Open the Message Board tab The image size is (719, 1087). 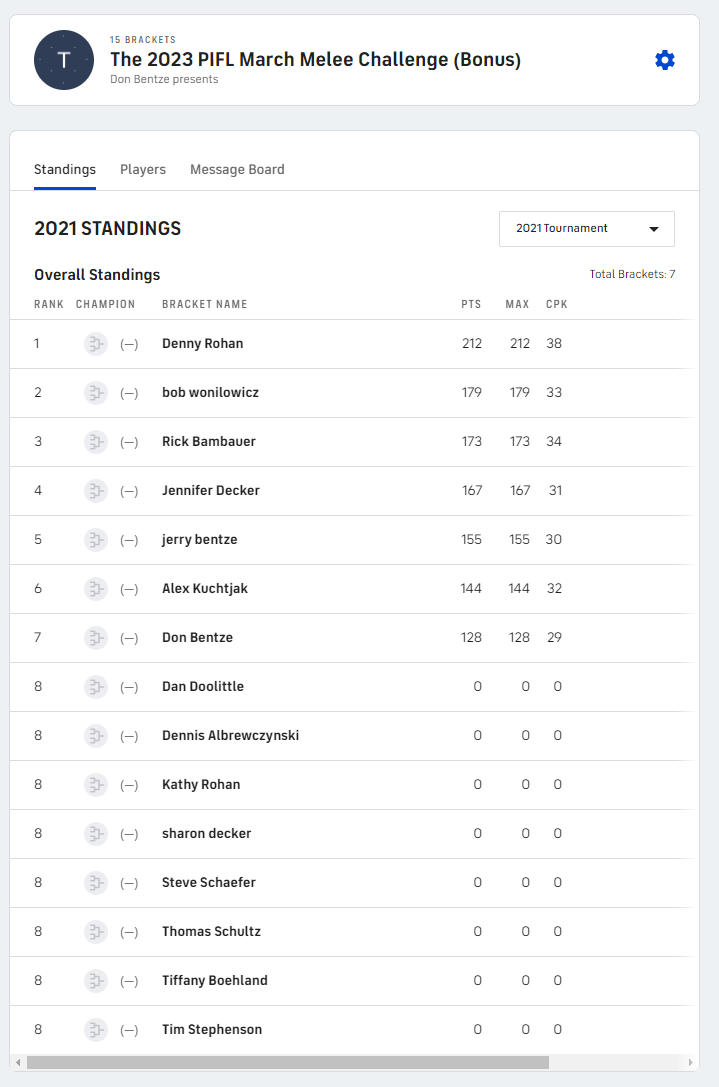pyautogui.click(x=237, y=170)
